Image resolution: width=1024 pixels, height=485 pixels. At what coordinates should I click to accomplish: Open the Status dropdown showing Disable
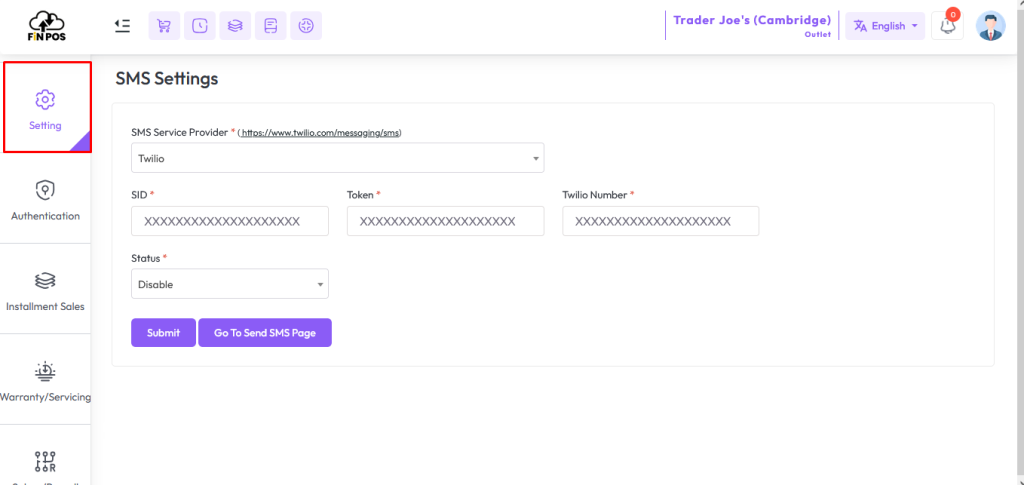click(230, 284)
